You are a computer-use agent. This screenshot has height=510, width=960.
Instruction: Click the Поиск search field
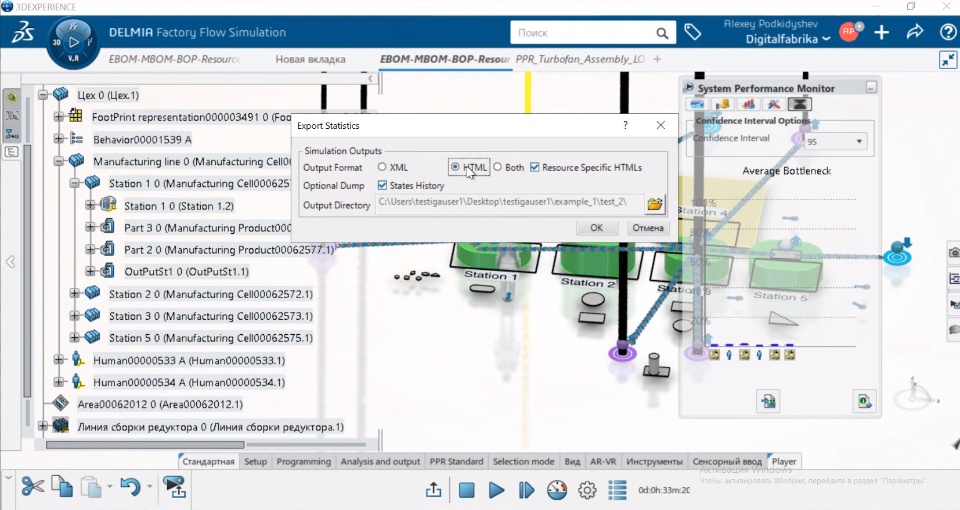coord(583,33)
